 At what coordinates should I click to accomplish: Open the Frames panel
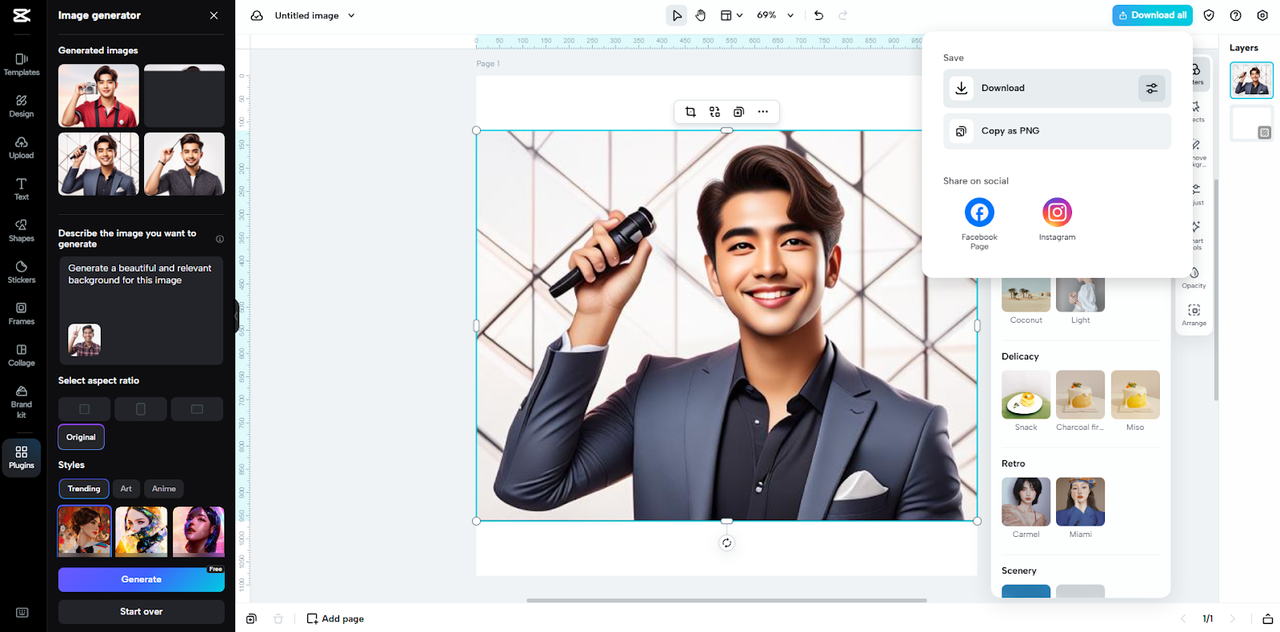click(x=21, y=314)
